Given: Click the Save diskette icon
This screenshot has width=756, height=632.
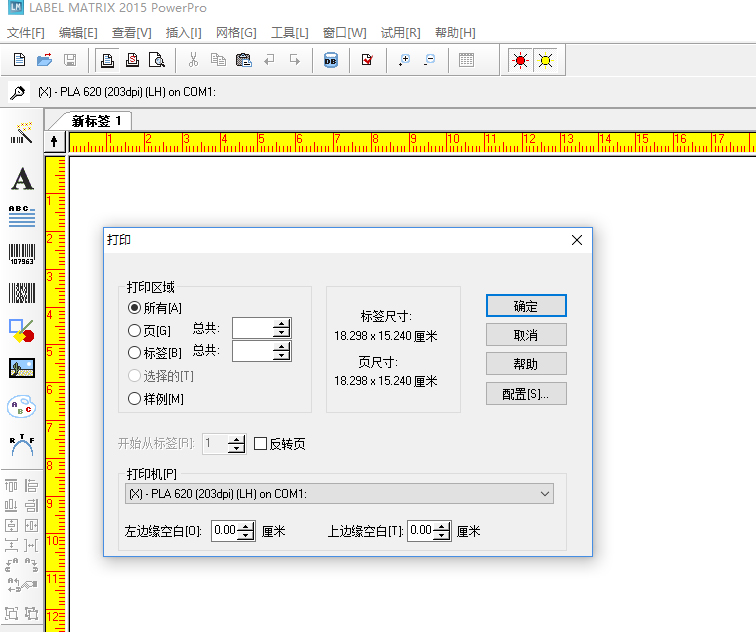Looking at the screenshot, I should (70, 60).
